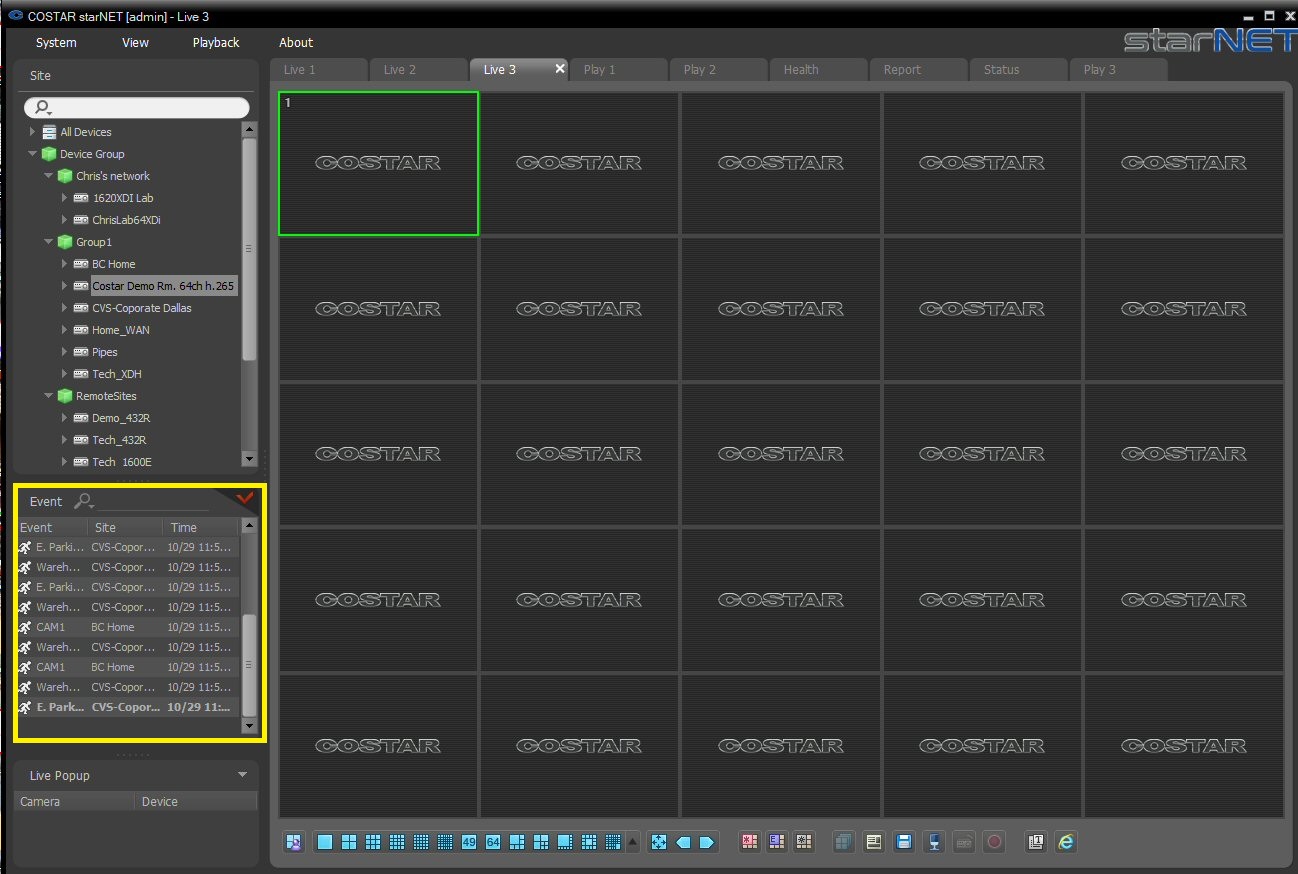Open the Playback menu
This screenshot has width=1298, height=874.
pos(216,43)
